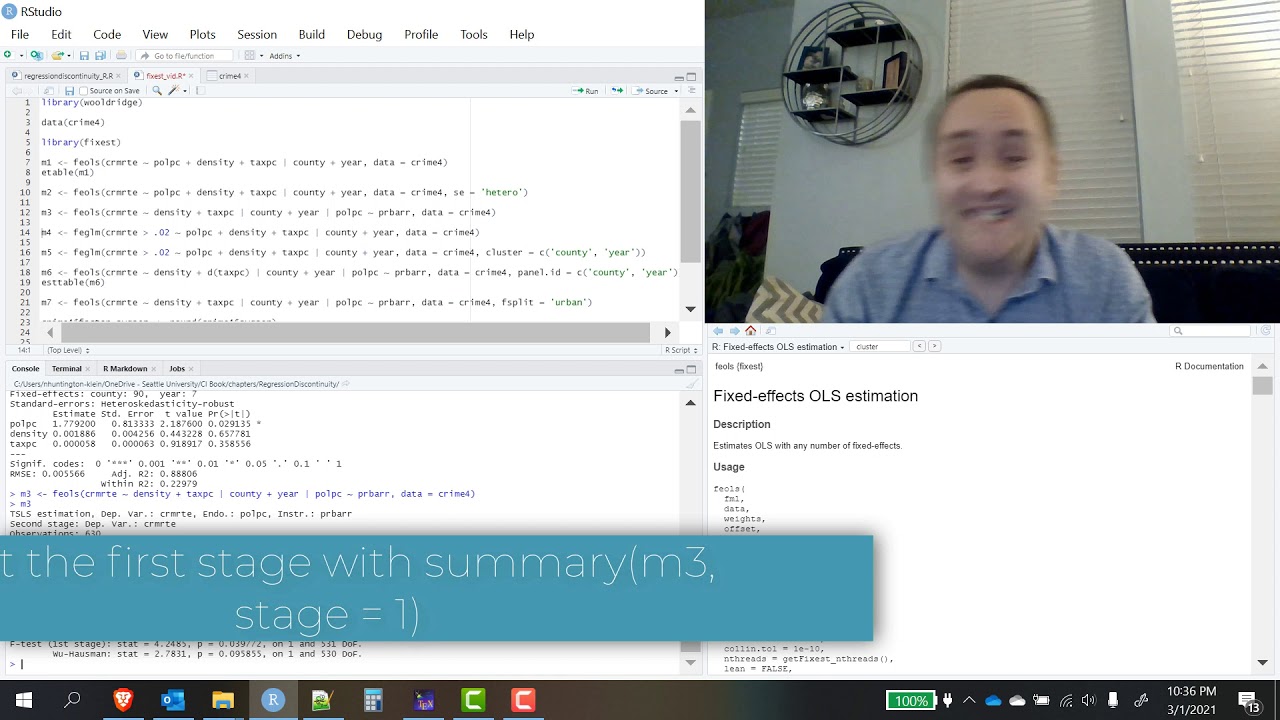Open the Build menu
The height and width of the screenshot is (720, 1280).
point(312,34)
